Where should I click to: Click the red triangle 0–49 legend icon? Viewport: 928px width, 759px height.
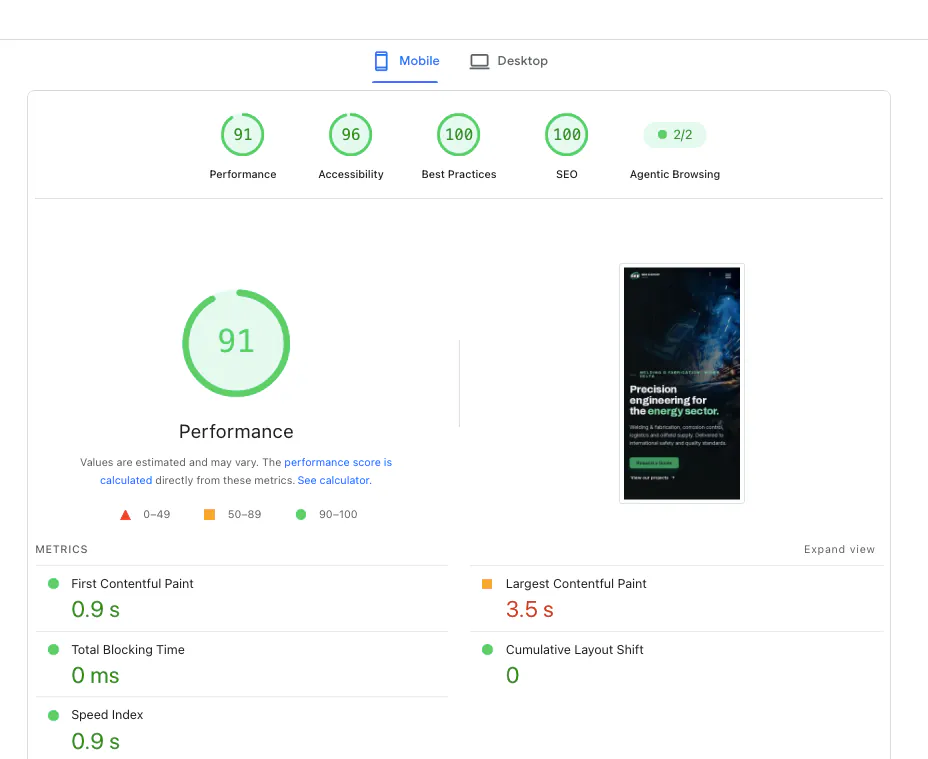coord(125,514)
